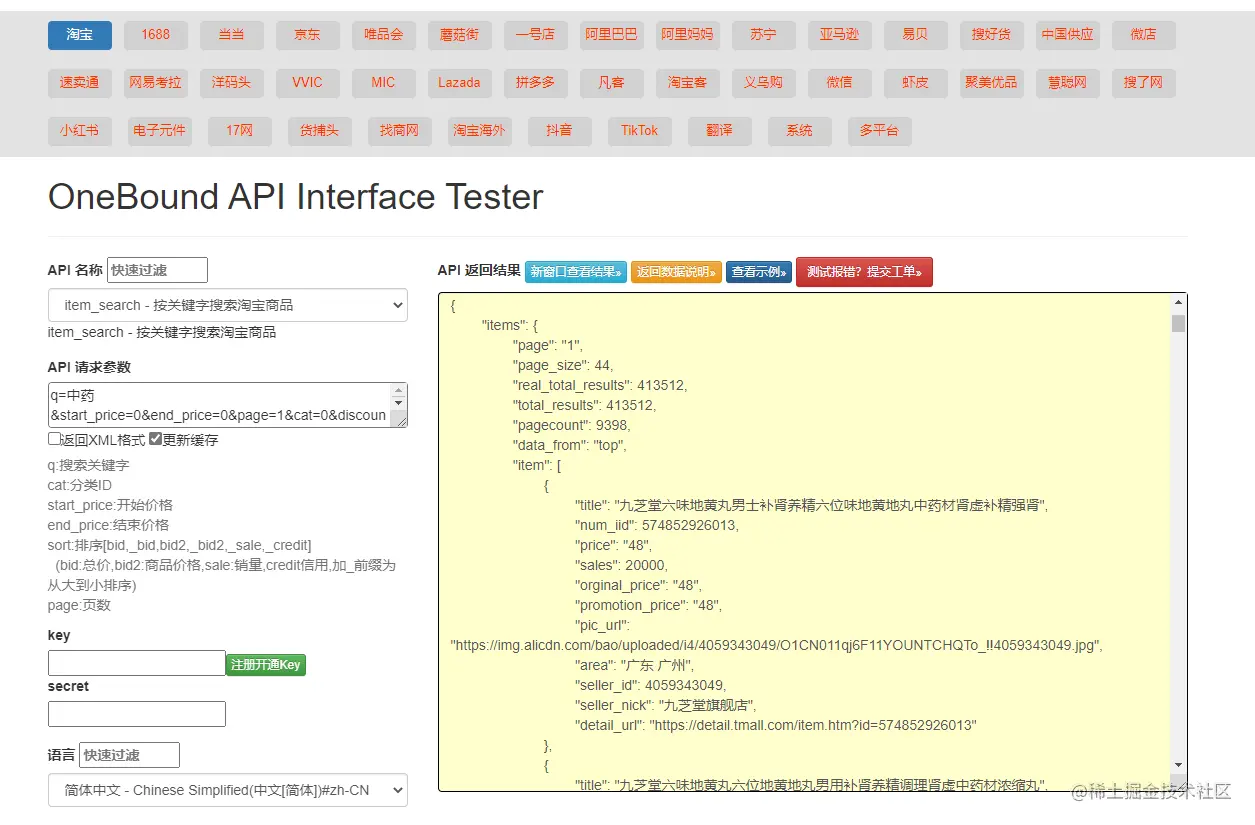Screen dimensions: 1255x825
Task: Click the result panel scrollbar down arrow
Action: (x=1179, y=765)
